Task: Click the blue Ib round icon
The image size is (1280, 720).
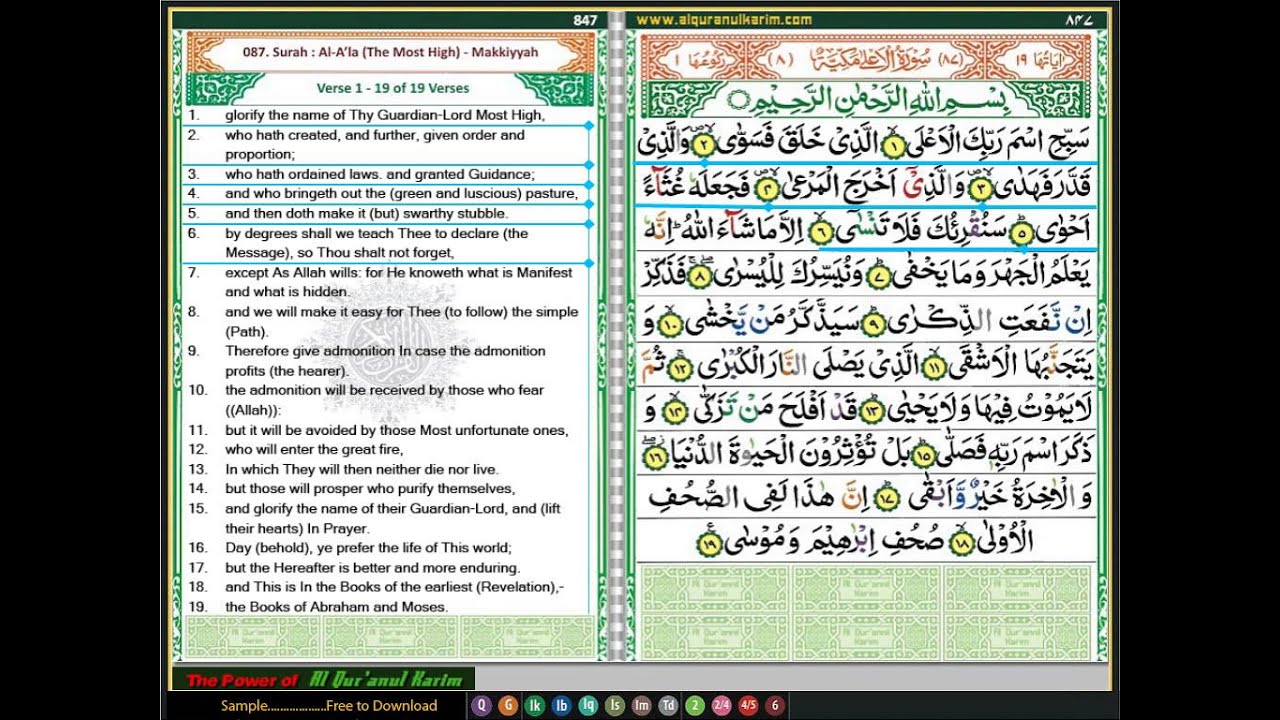Action: point(561,705)
